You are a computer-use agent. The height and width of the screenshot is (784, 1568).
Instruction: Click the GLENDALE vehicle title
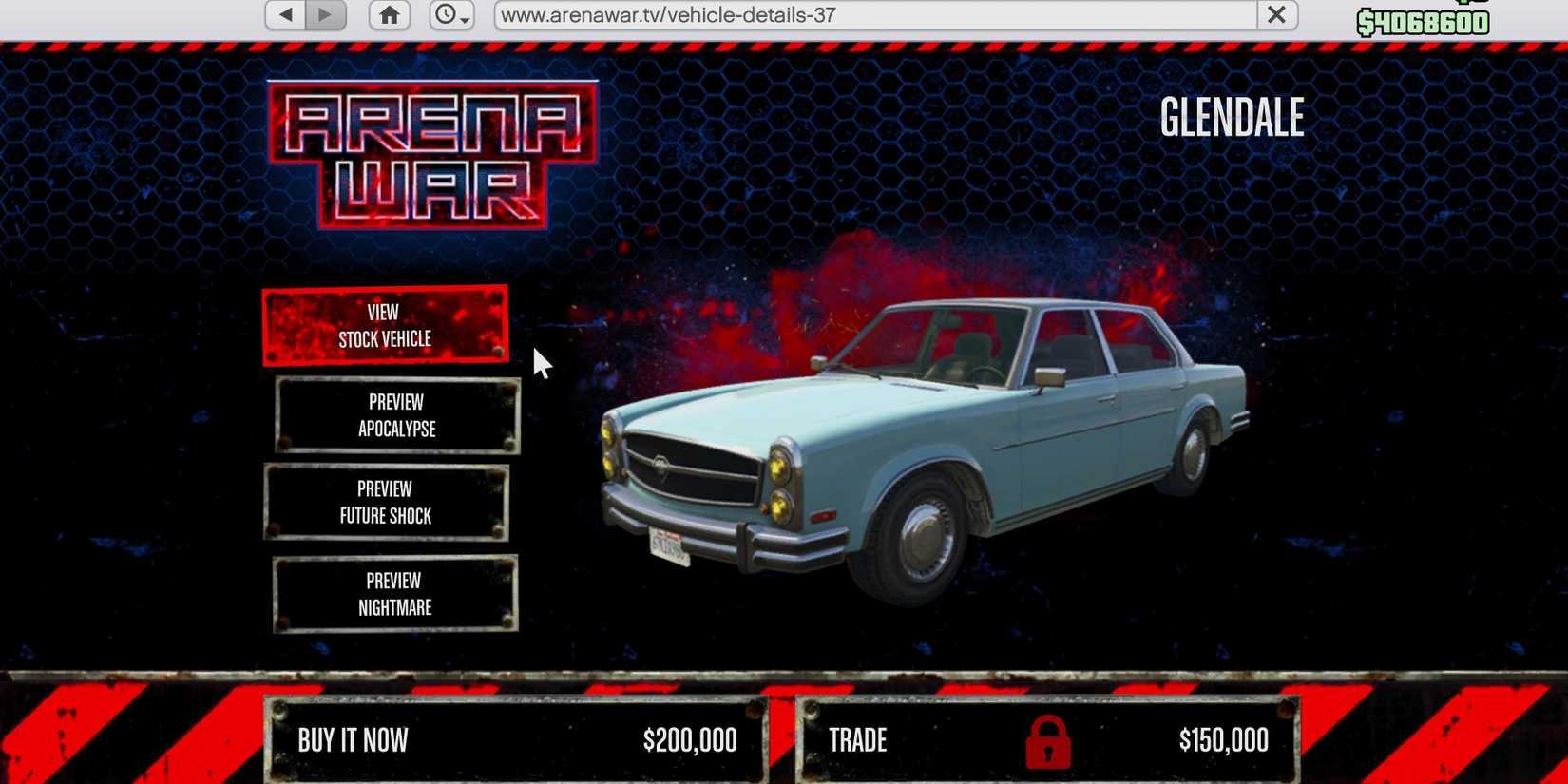pos(1232,118)
